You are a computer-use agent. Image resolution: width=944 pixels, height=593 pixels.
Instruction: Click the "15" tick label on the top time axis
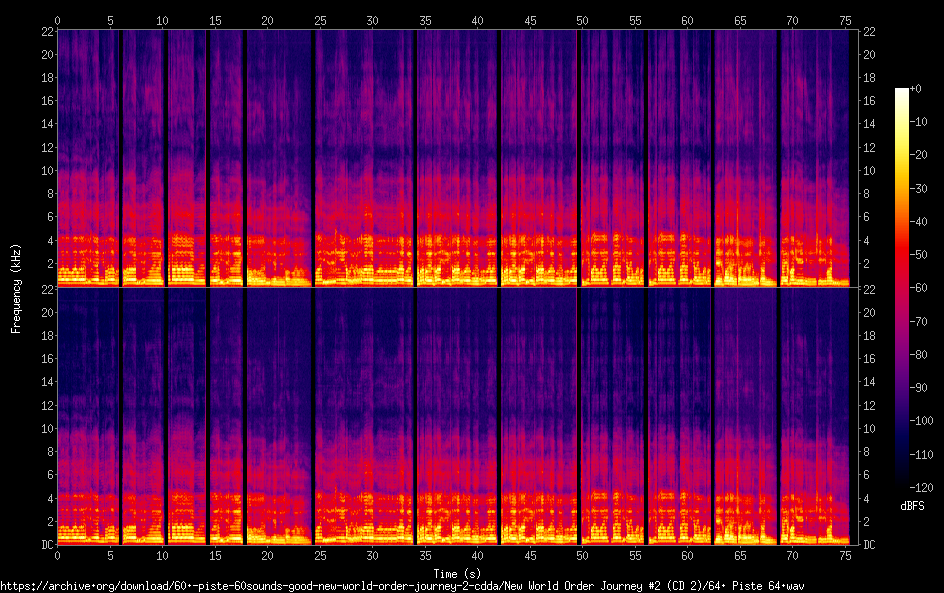click(215, 20)
